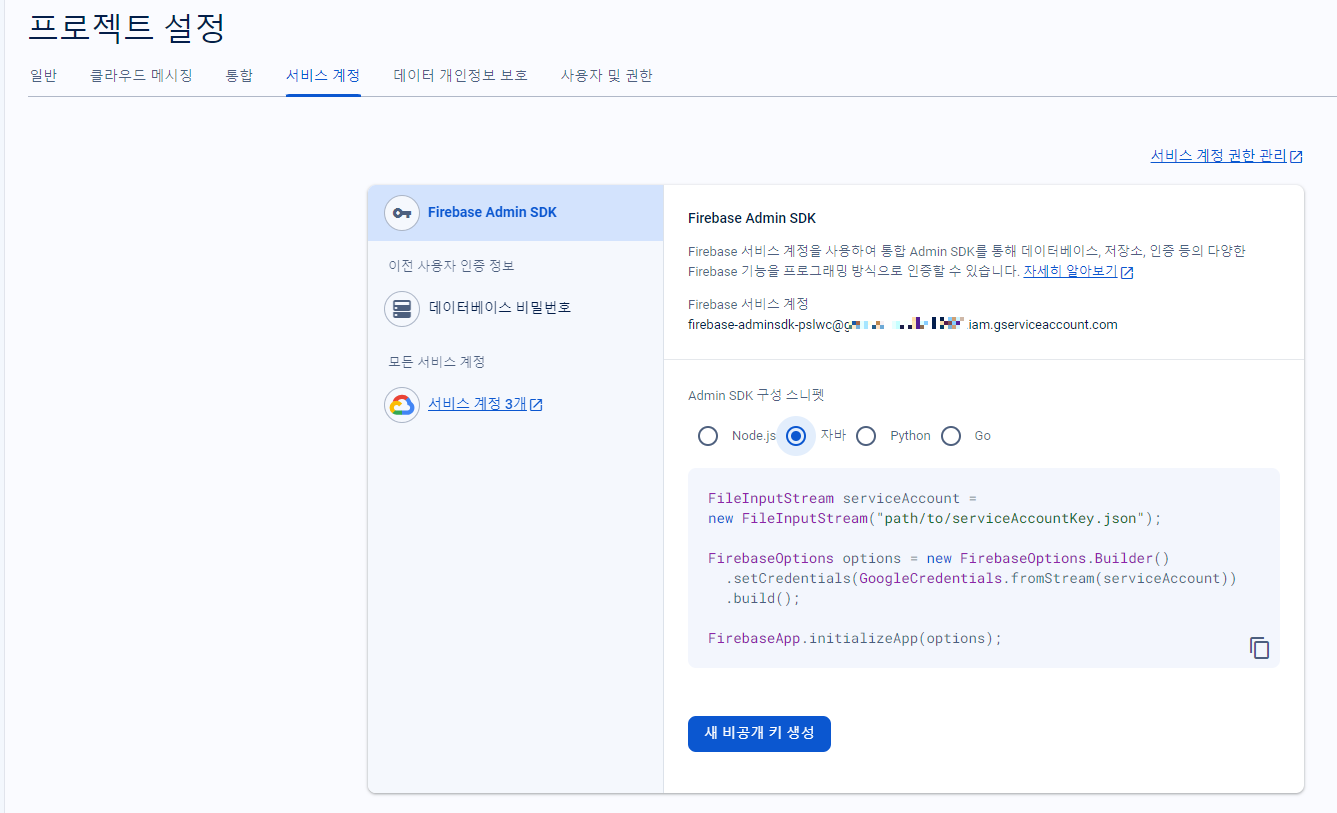Click the database icon beside 데이터베이스 비밀번호

click(x=402, y=309)
